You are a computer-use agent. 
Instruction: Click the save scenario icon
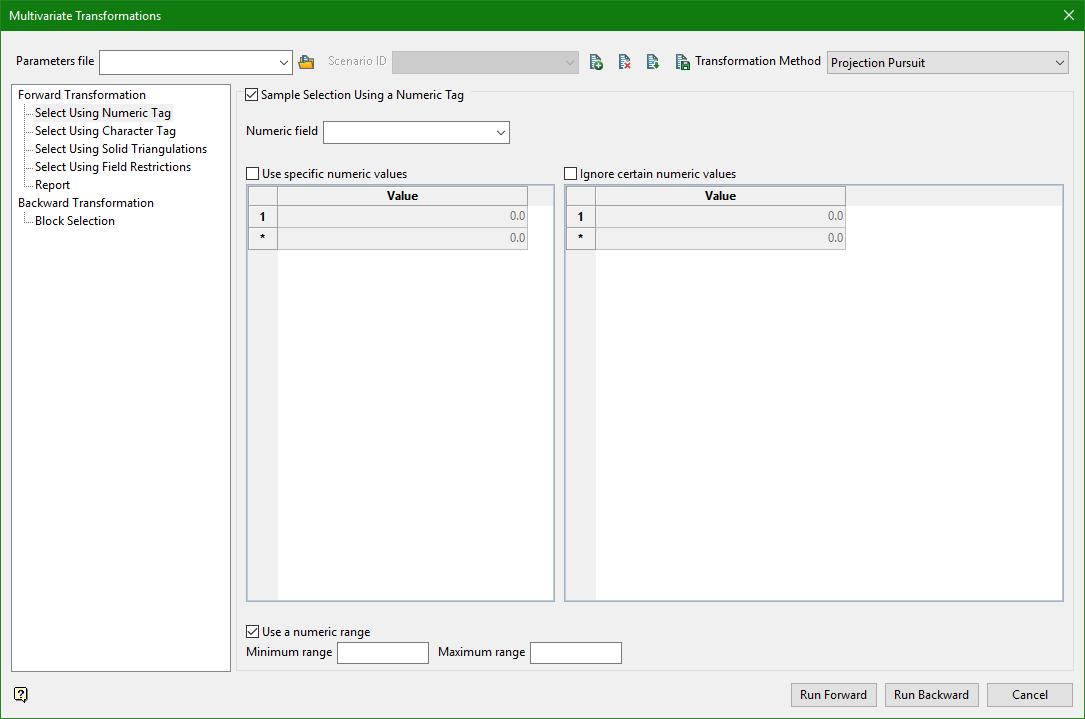coord(682,62)
